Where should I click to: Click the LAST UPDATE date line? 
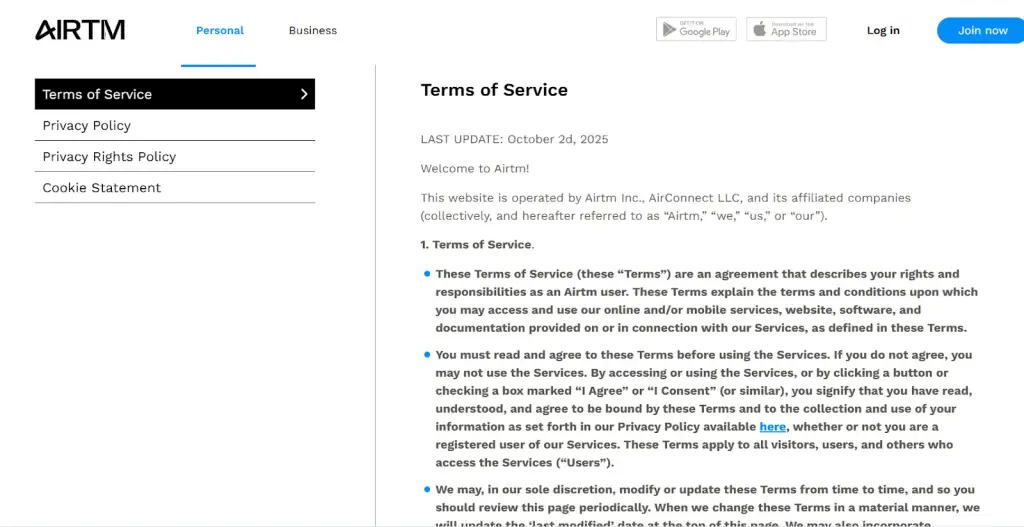[515, 139]
